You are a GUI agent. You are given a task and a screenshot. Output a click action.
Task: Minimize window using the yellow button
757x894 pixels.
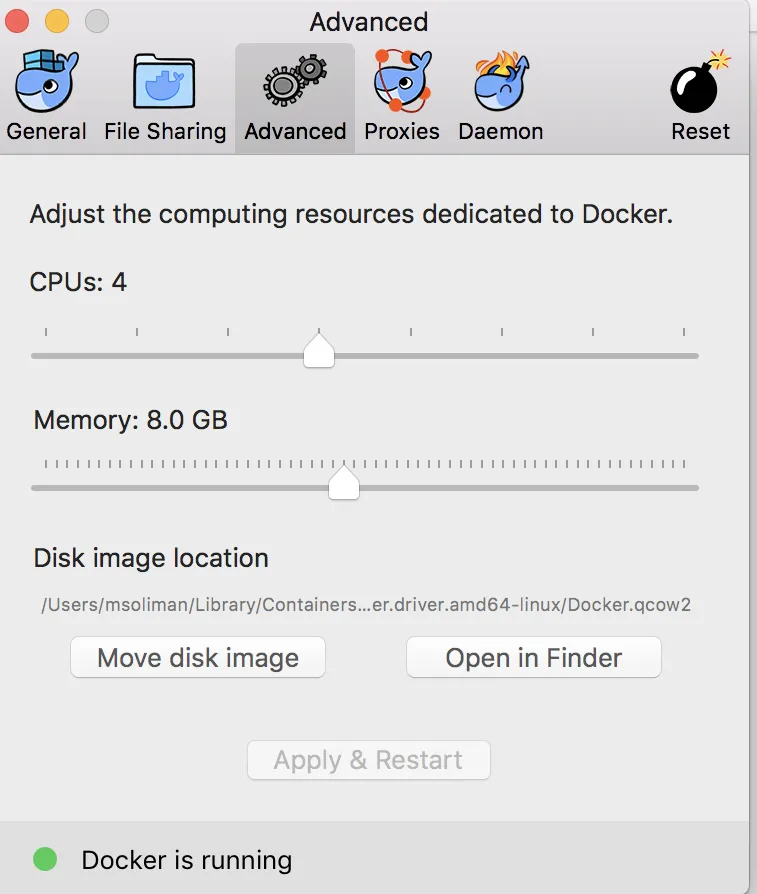[56, 21]
